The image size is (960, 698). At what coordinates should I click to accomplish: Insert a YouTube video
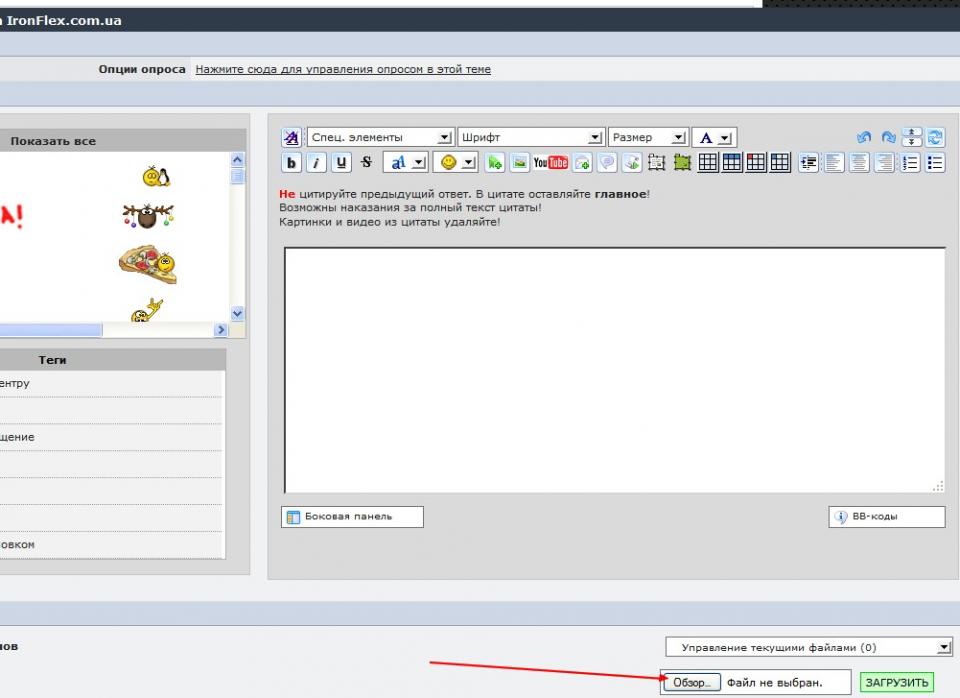[550, 163]
